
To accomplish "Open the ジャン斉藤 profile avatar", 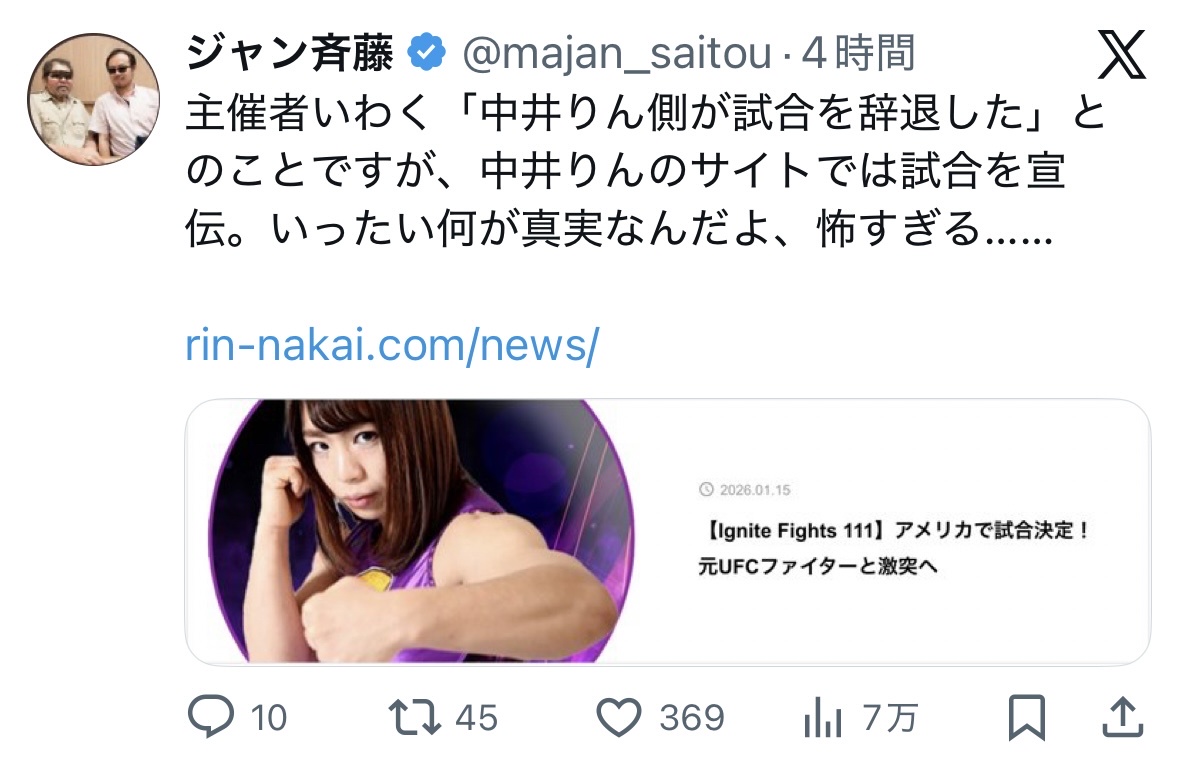I will click(93, 99).
